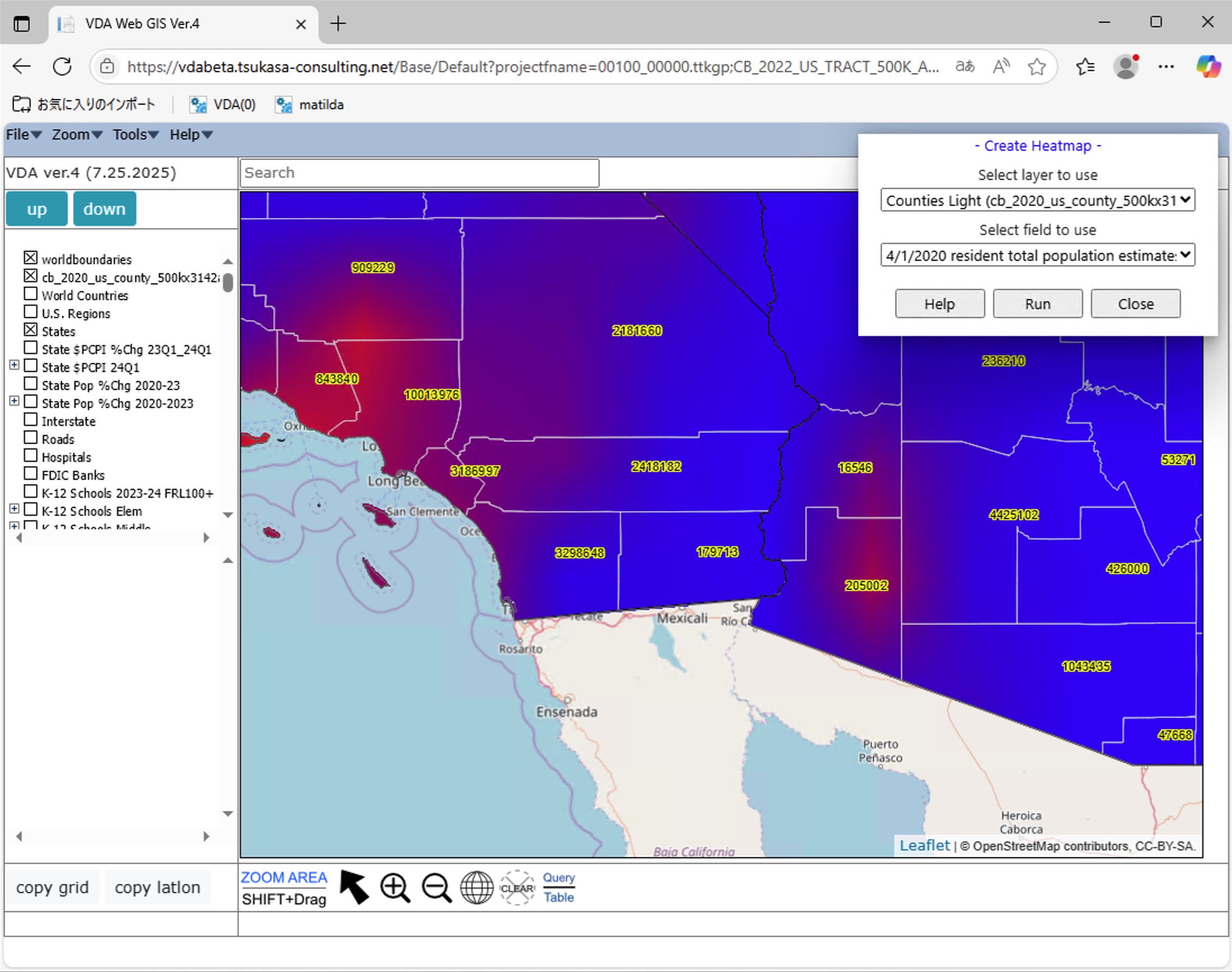The image size is (1232, 972).
Task: Open the Select layer to use dropdown
Action: [1037, 201]
